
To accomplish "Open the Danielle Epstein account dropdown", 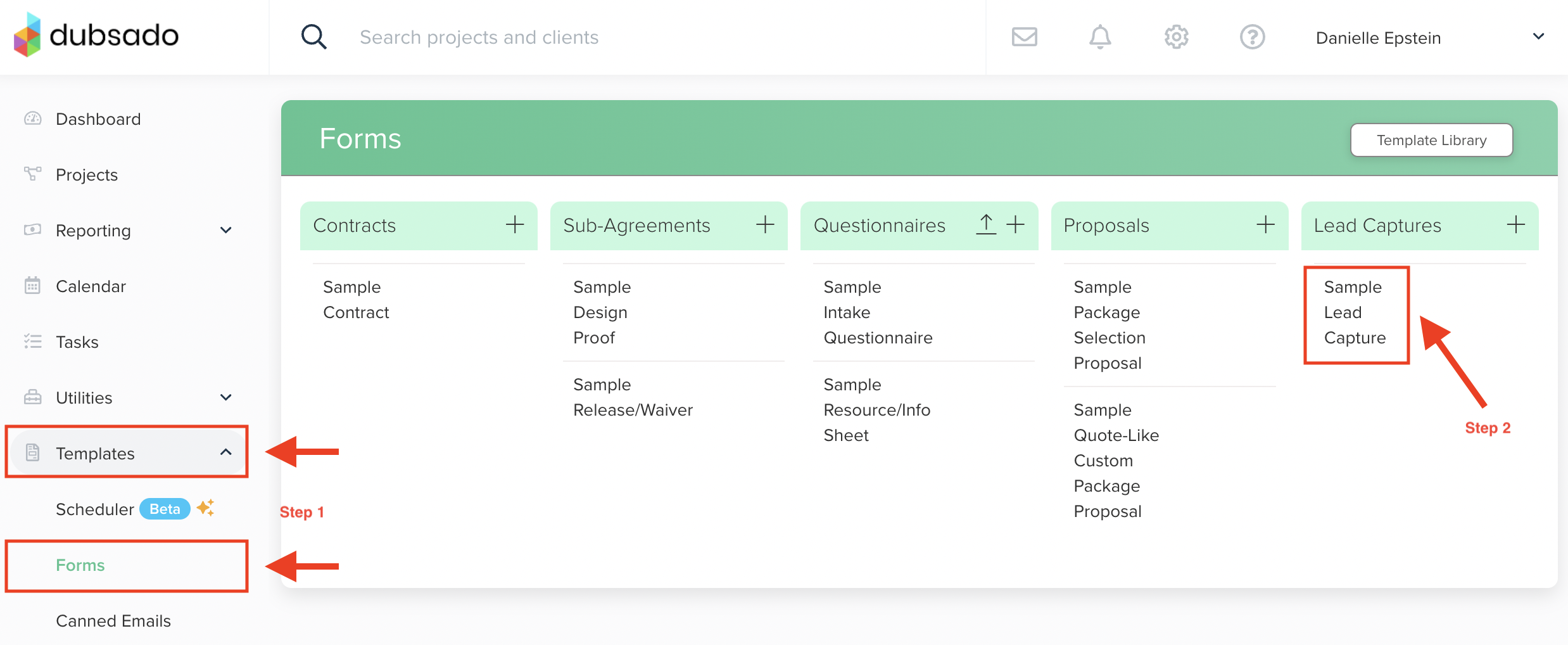I will pyautogui.click(x=1538, y=37).
